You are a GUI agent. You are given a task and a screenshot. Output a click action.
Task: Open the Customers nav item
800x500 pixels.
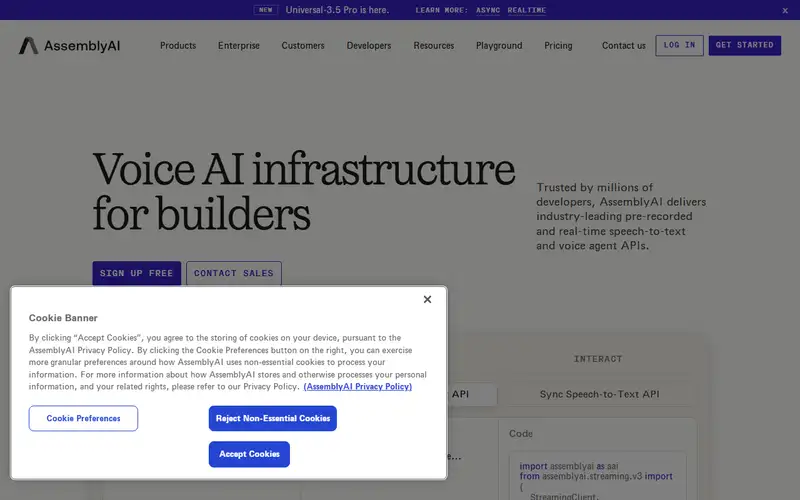(x=303, y=45)
